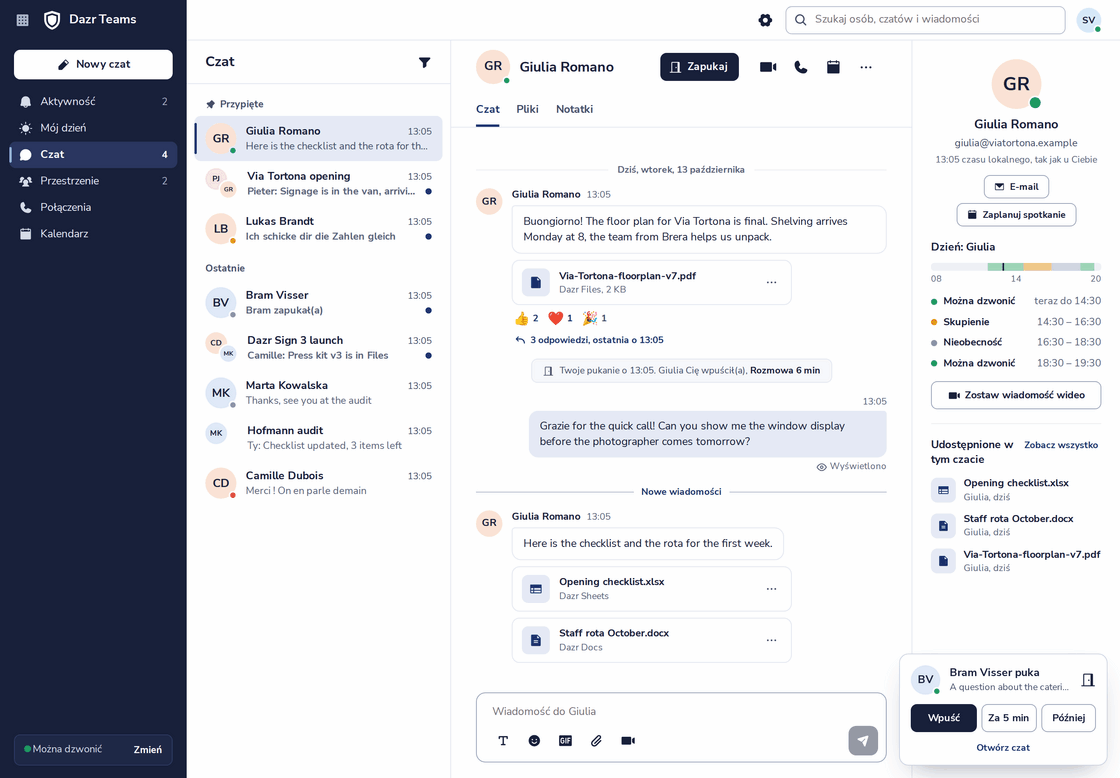Open Lukas Brandt chat in list
This screenshot has width=1120, height=778.
(319, 229)
